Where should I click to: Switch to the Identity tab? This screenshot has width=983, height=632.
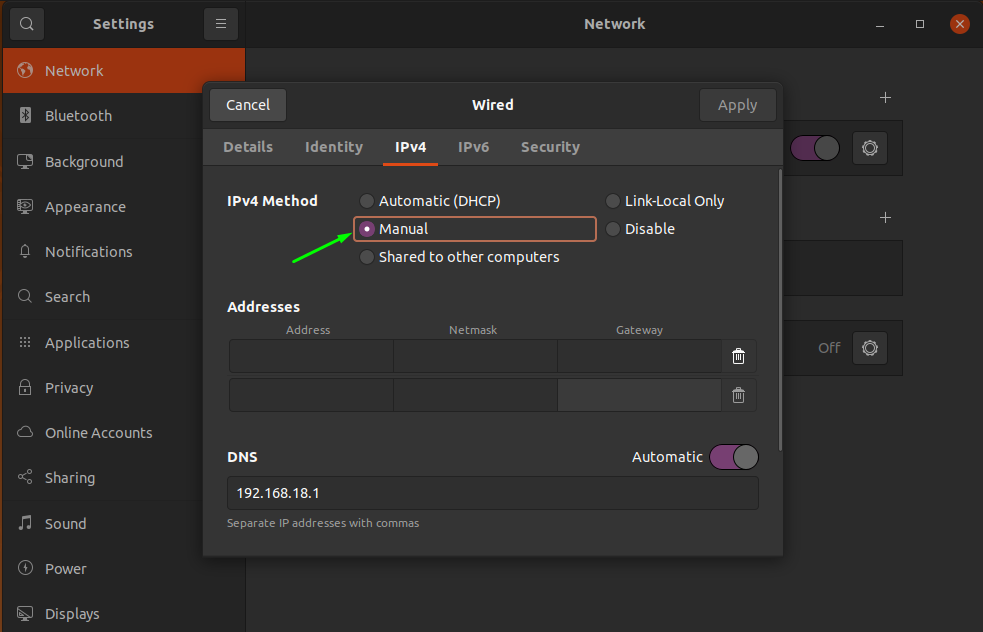[334, 147]
